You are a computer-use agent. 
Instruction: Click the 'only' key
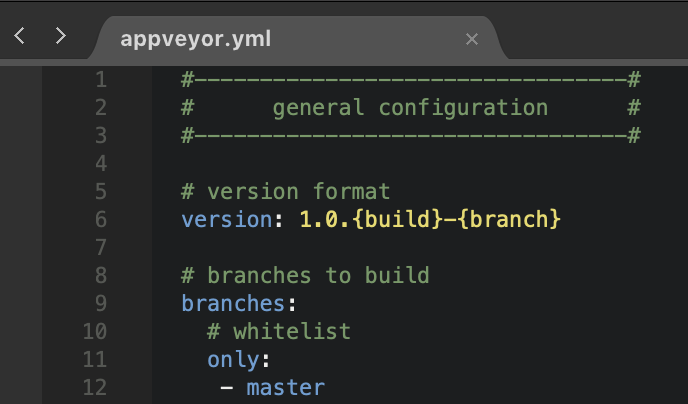tap(233, 361)
